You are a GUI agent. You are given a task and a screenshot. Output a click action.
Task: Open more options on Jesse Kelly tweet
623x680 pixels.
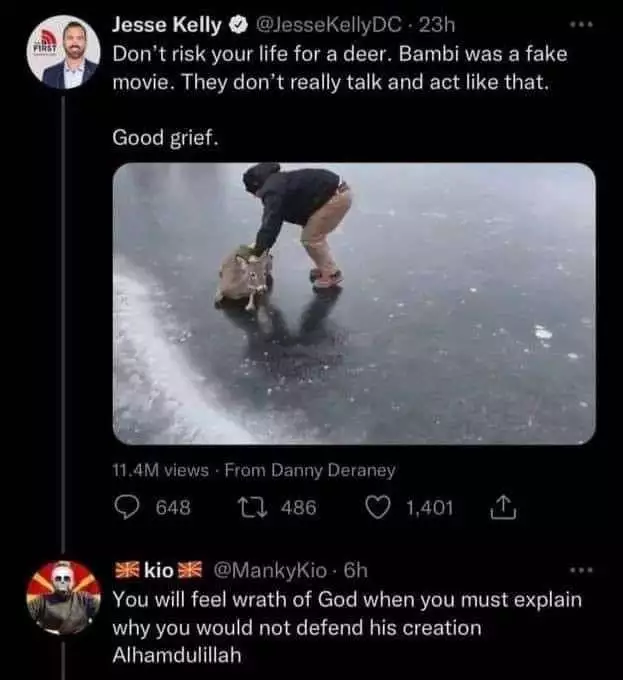[581, 26]
